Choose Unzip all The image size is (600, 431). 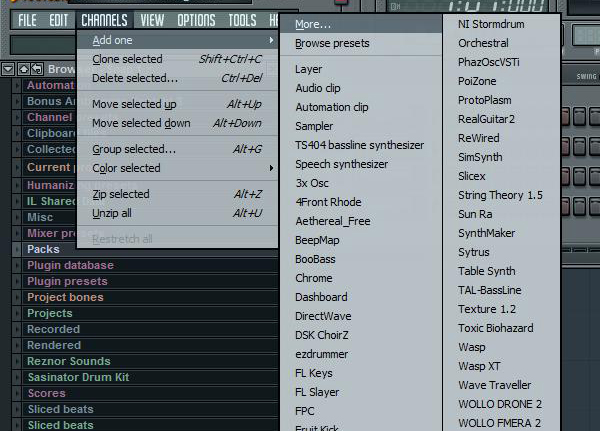click(x=178, y=213)
